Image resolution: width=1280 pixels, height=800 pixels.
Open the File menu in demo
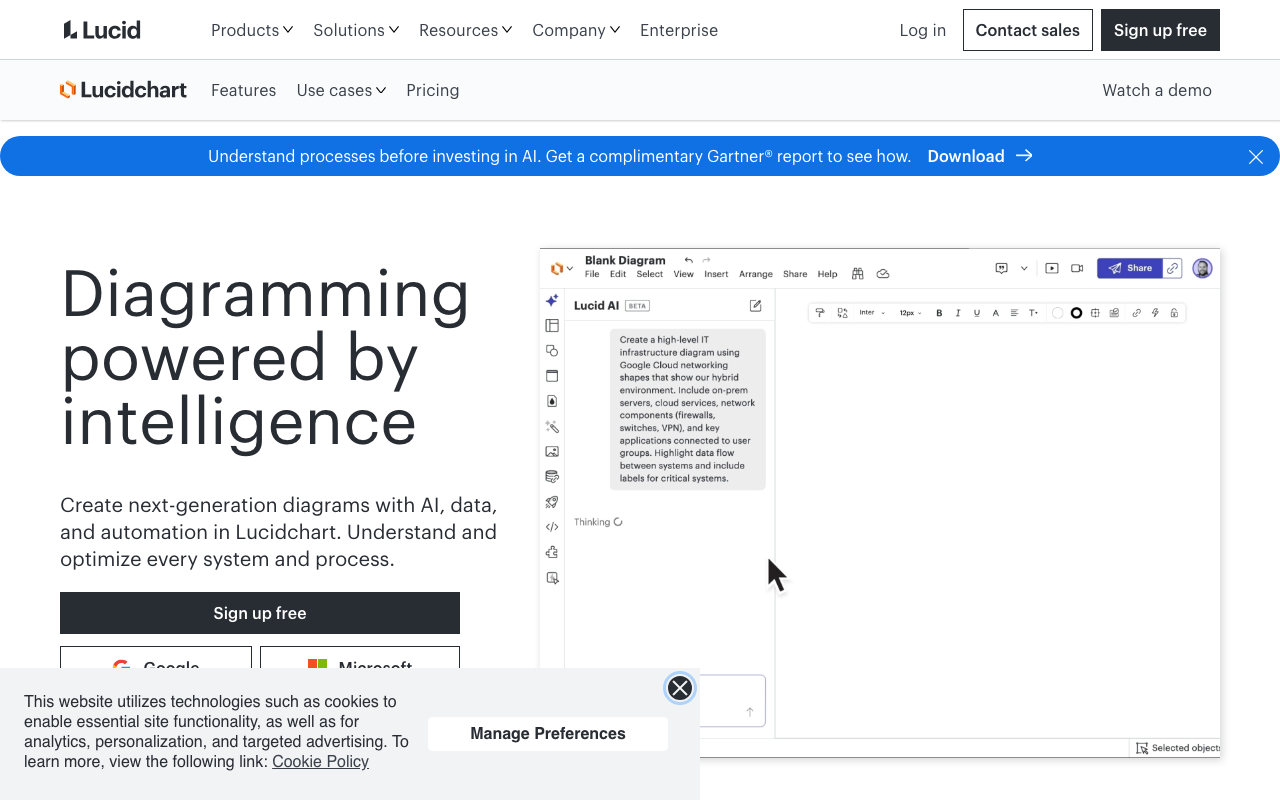(592, 274)
